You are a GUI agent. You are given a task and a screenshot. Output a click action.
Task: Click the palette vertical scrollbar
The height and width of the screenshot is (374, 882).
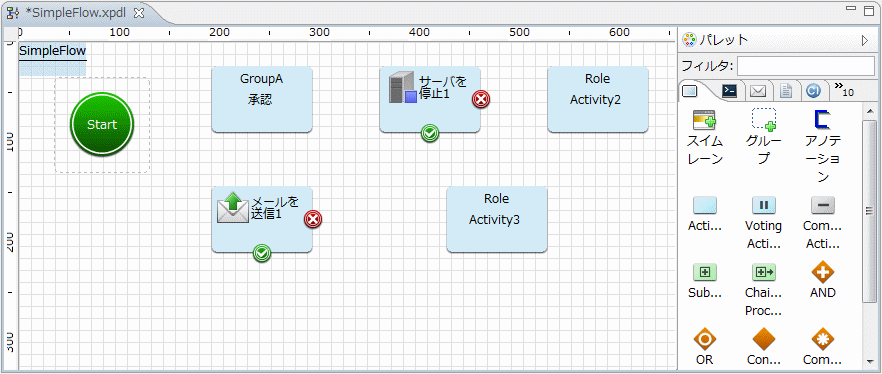coord(869,211)
